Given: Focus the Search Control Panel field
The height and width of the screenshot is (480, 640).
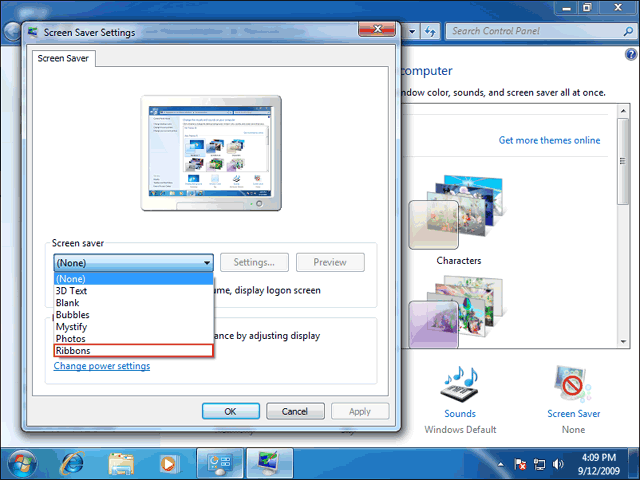Looking at the screenshot, I should pos(535,31).
